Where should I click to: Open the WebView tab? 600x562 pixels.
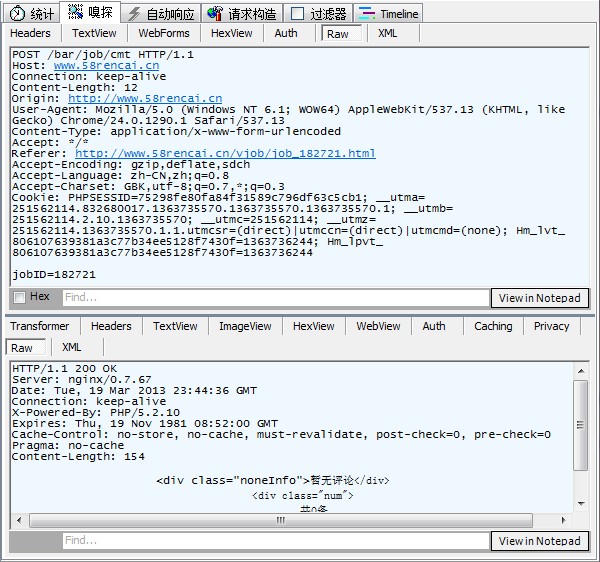tap(378, 326)
